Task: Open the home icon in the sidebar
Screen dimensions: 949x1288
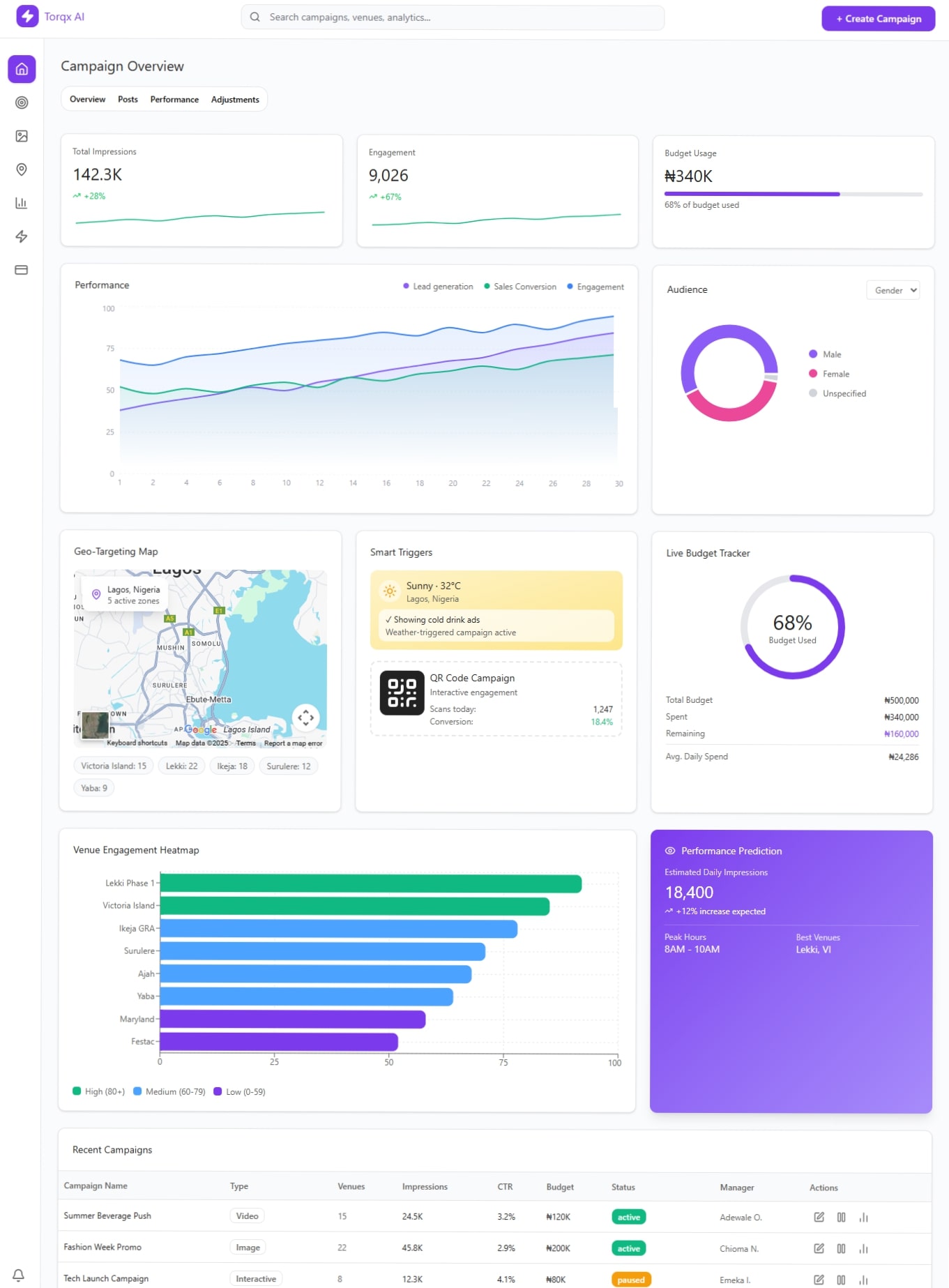Action: tap(22, 69)
